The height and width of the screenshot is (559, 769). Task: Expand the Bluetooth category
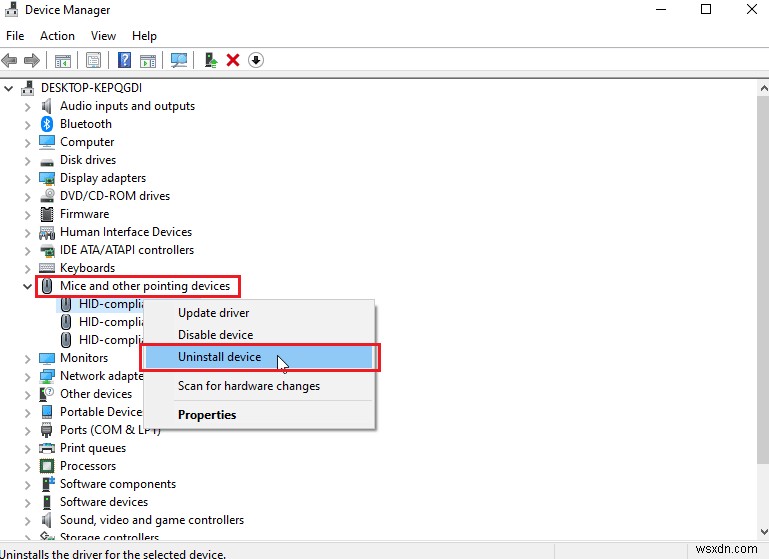click(27, 125)
